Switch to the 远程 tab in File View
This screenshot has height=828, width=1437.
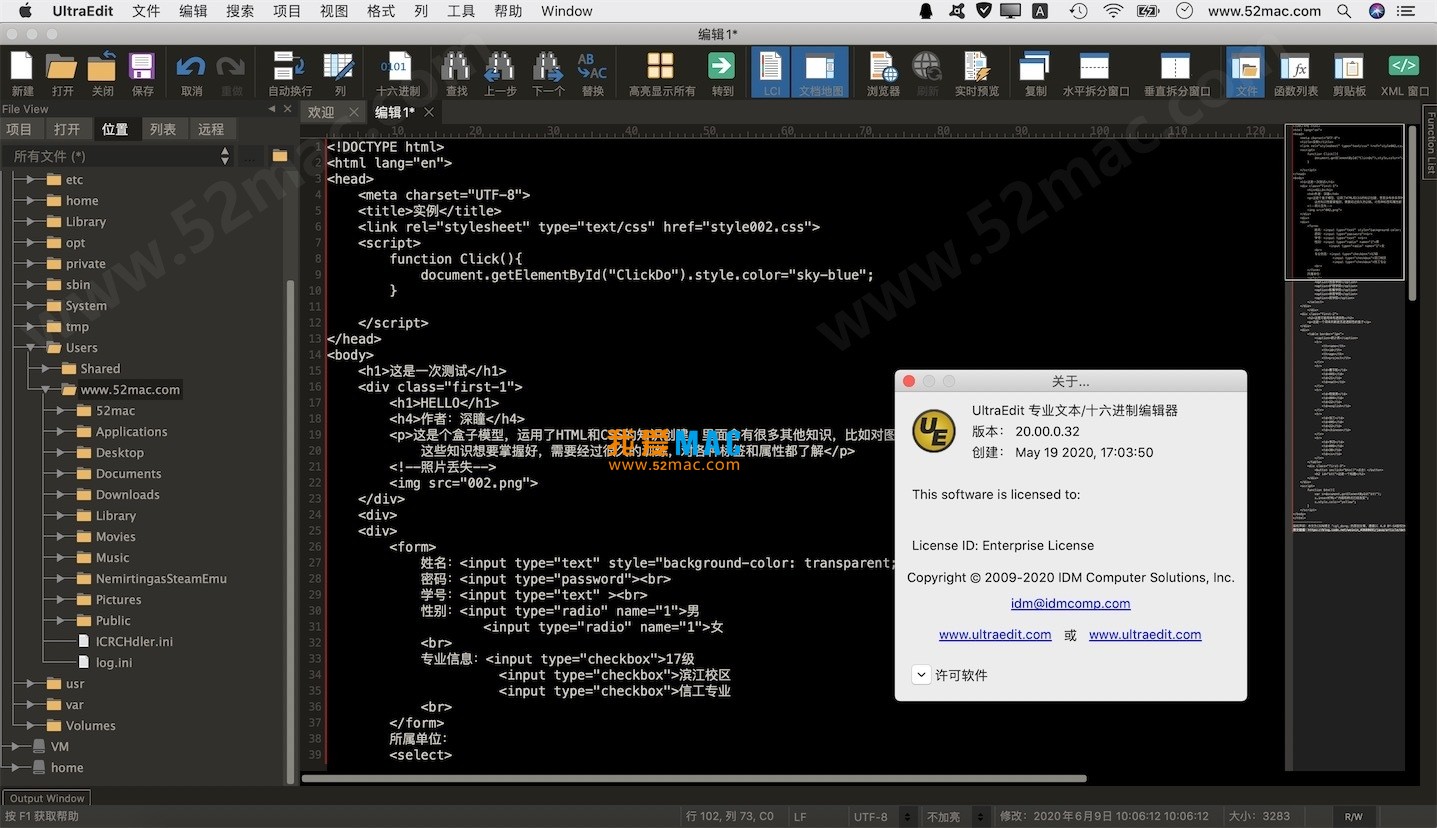click(211, 129)
